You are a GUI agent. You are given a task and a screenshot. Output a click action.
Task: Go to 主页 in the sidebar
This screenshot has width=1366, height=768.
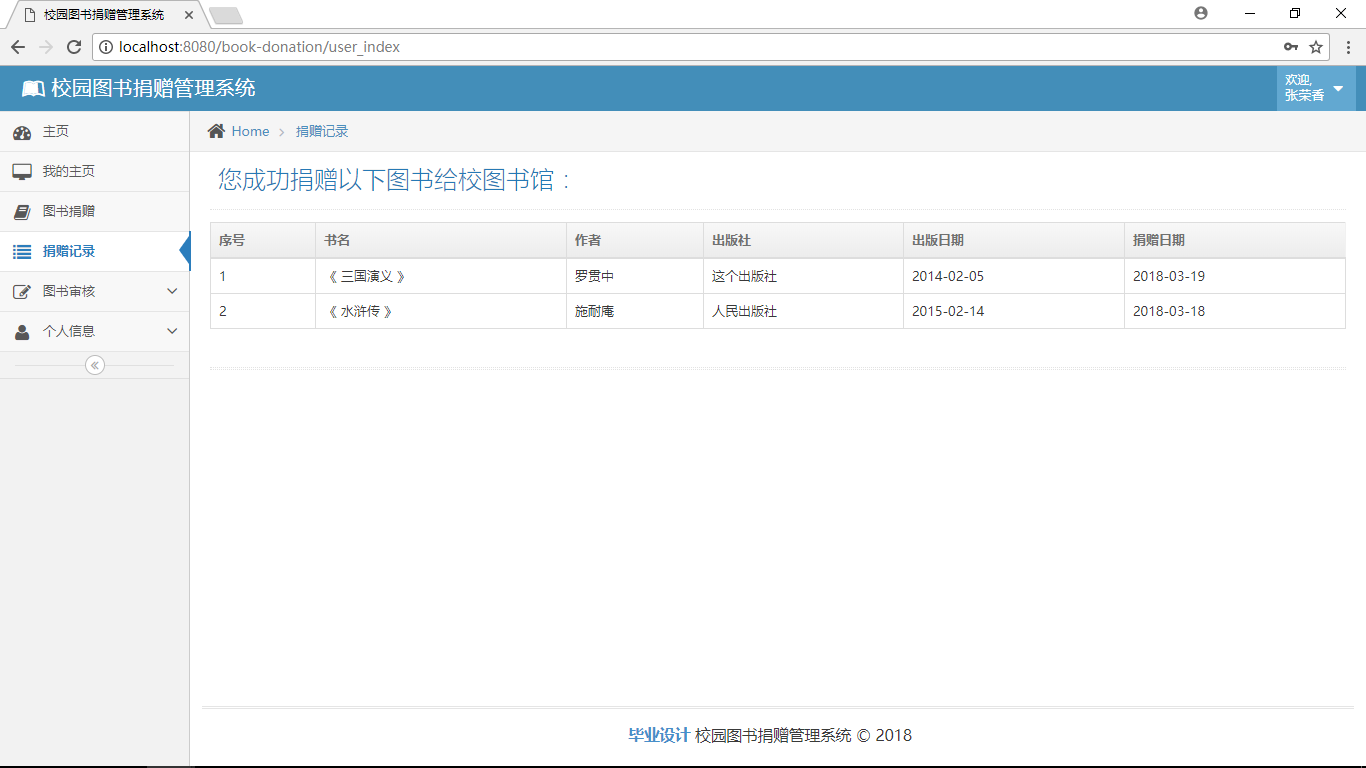click(x=56, y=132)
